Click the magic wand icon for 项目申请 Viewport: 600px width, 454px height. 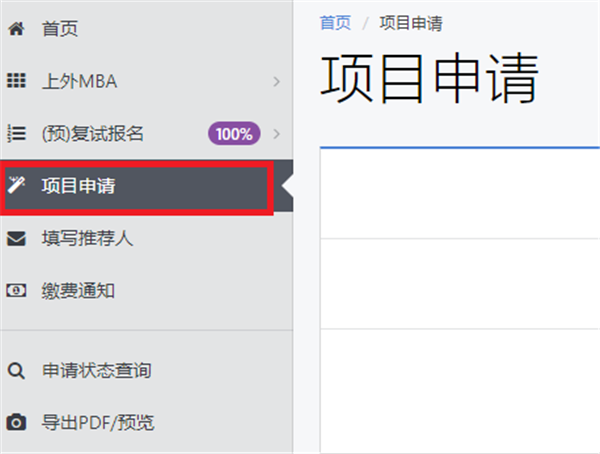[15, 185]
